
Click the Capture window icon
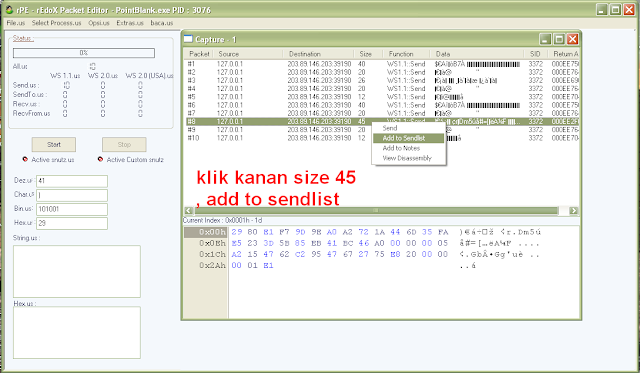[188, 39]
